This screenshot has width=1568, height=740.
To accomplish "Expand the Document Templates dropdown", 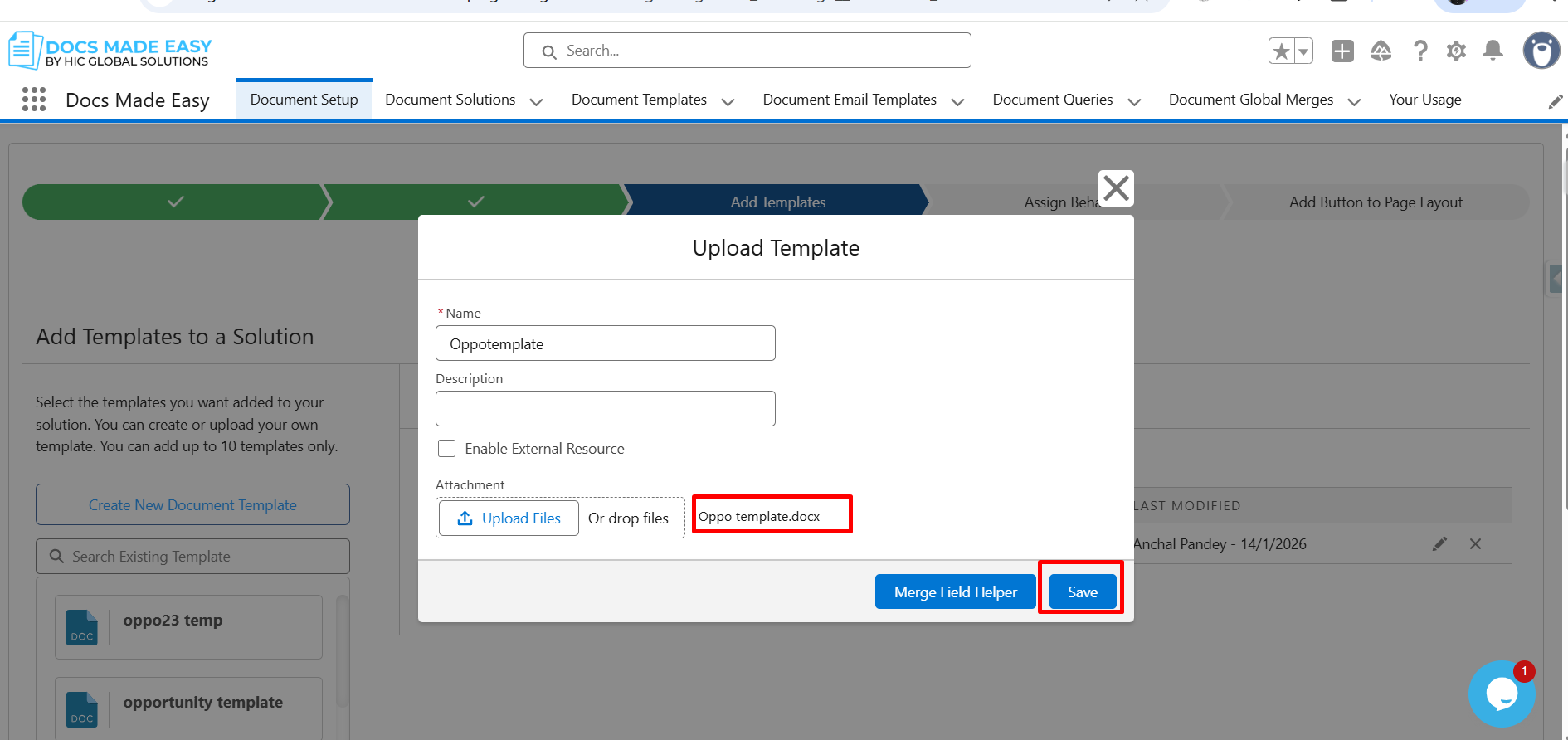I will click(728, 101).
